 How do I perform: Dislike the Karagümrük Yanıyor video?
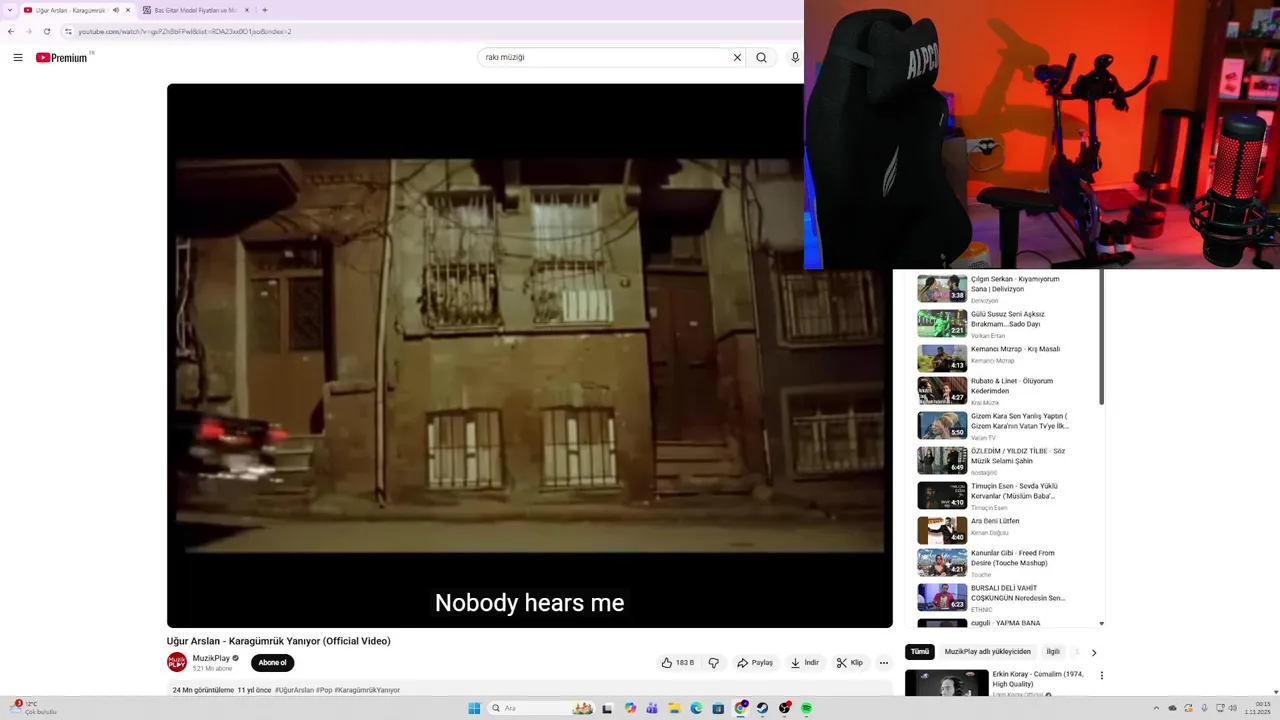tap(714, 663)
